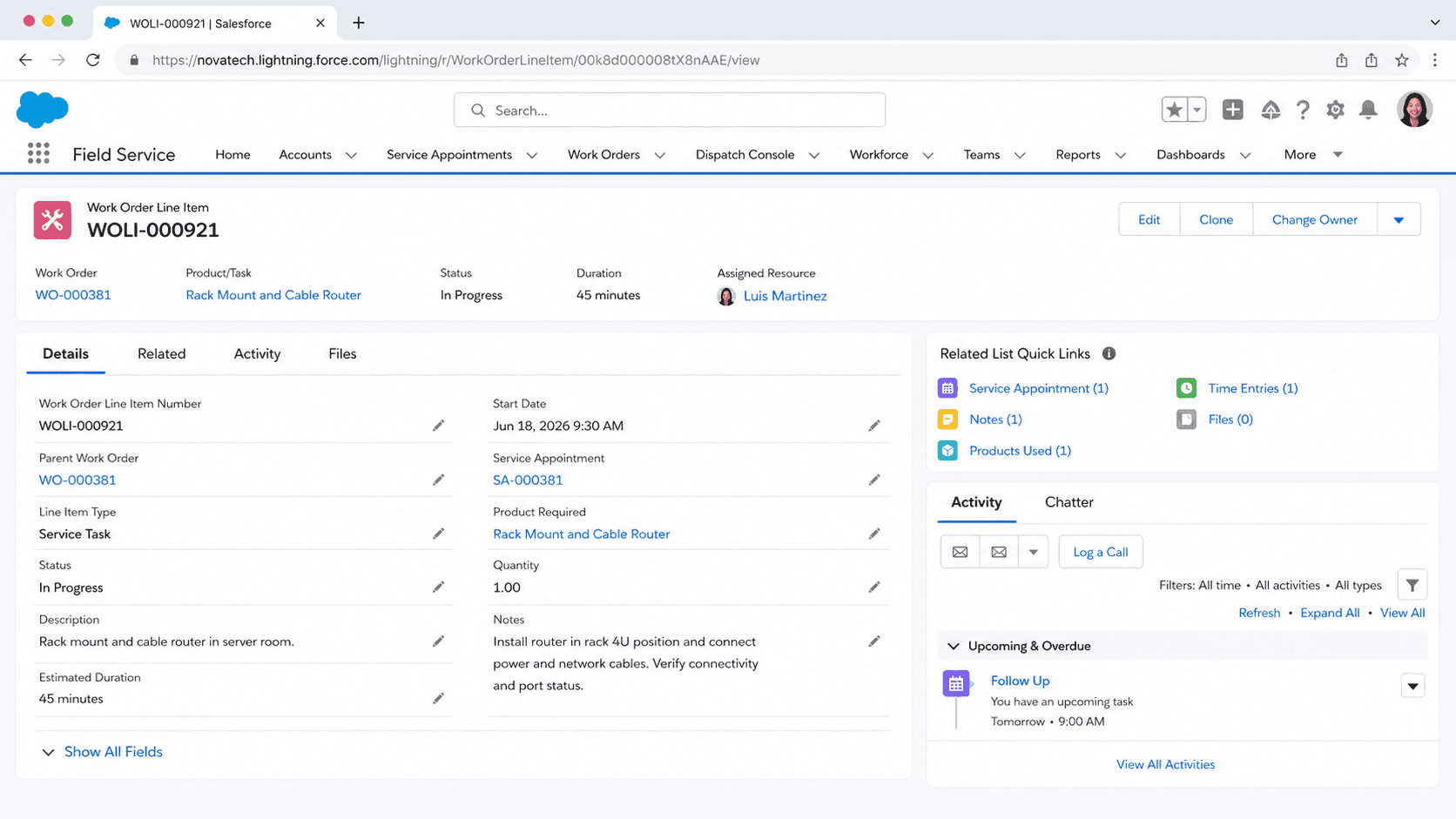Click the Log a Call button
The height and width of the screenshot is (819, 1456).
[x=1100, y=552]
